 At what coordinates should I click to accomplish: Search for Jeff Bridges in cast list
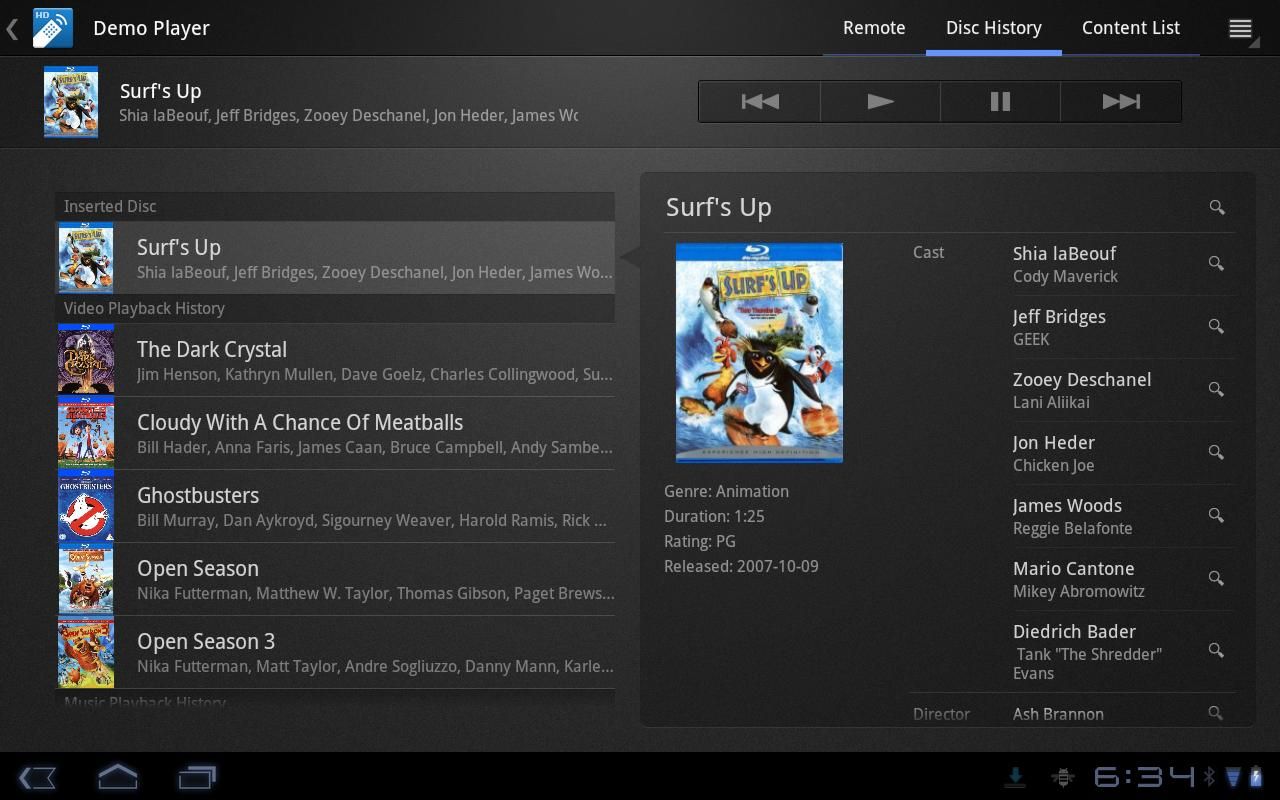(1216, 326)
